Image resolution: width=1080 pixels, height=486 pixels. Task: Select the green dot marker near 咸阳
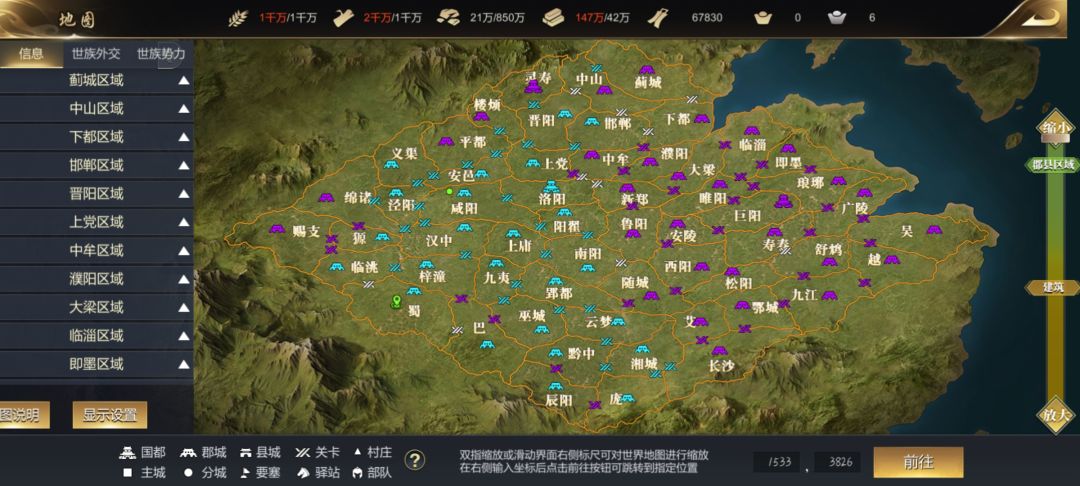pyautogui.click(x=449, y=191)
